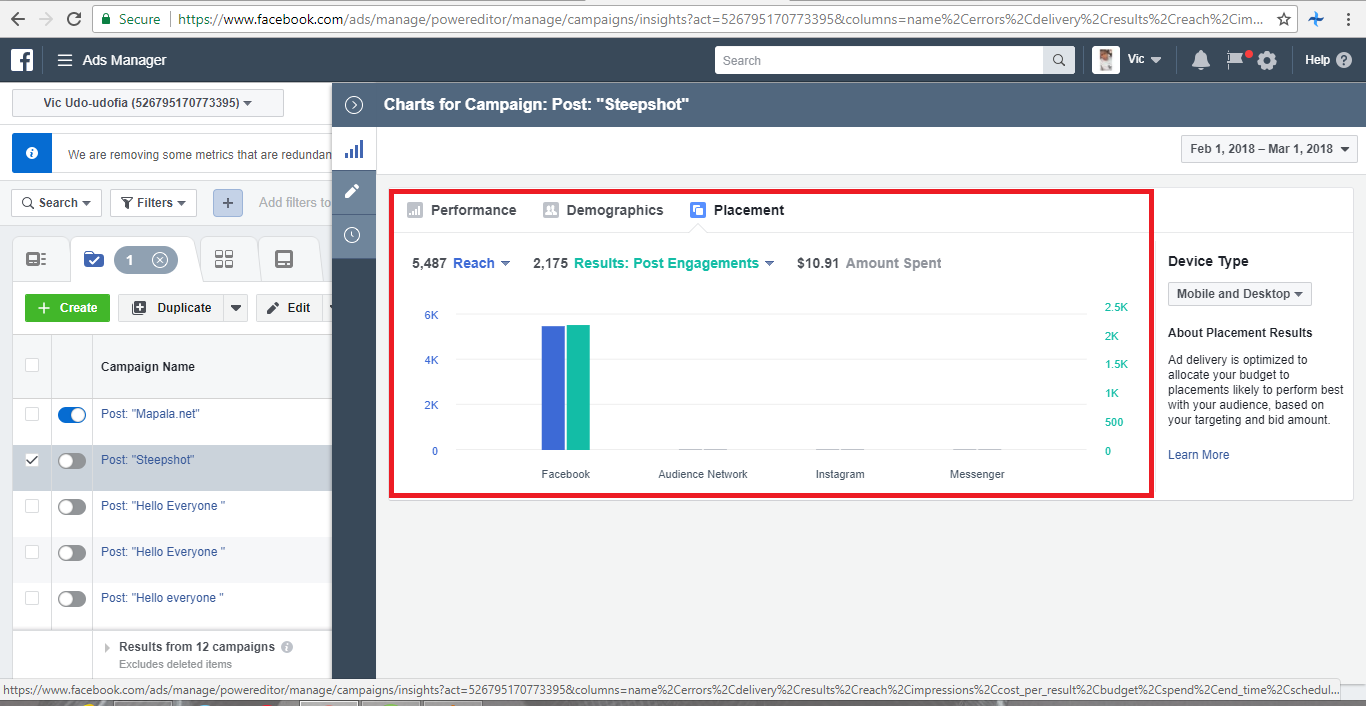
Task: Click the green Create button
Action: pos(67,308)
